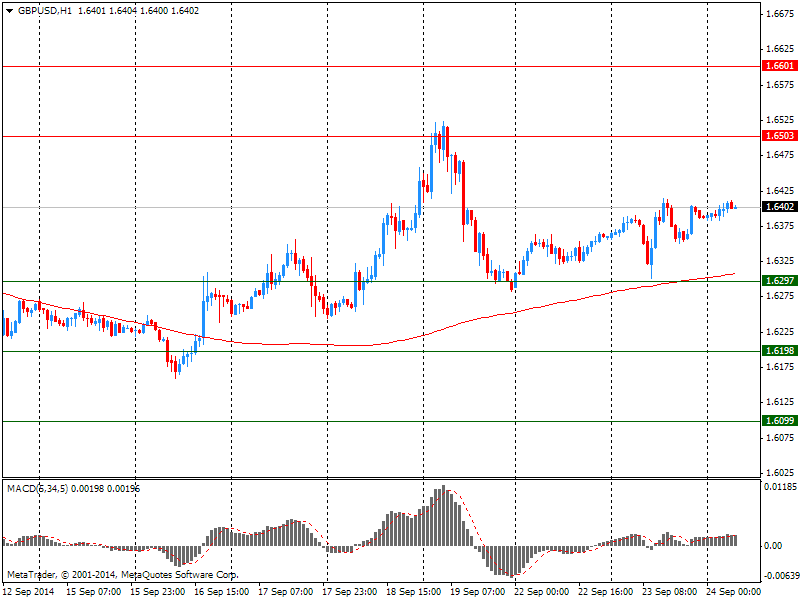Click the 1.6375 price scale value
800x600 pixels.
tap(780, 226)
